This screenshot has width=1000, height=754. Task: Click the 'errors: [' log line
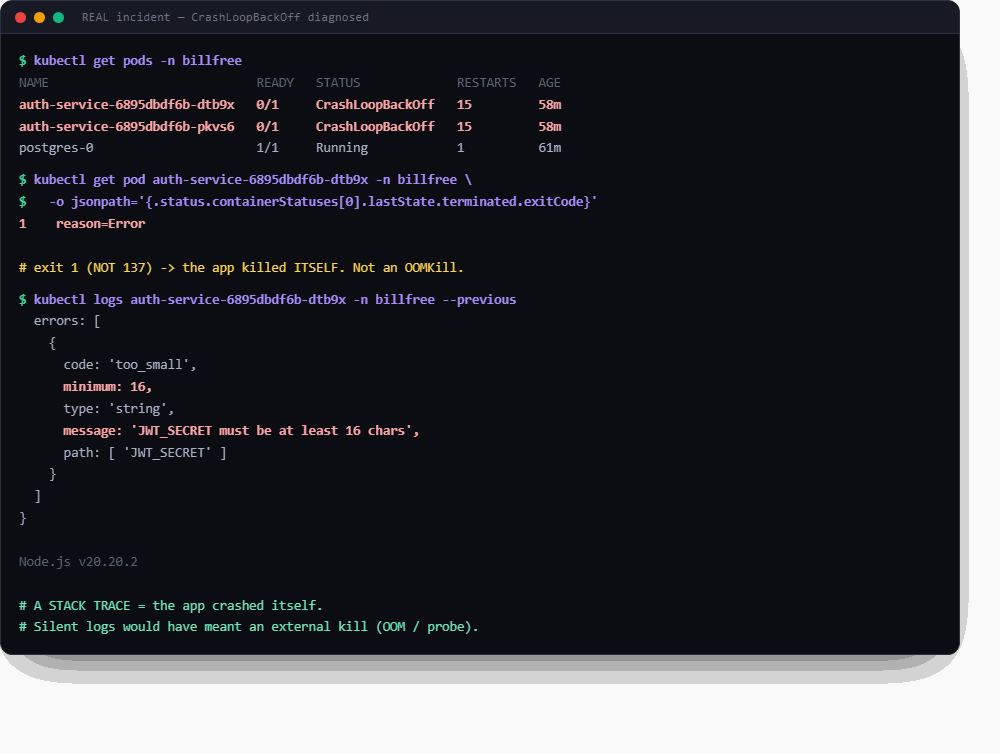click(67, 321)
